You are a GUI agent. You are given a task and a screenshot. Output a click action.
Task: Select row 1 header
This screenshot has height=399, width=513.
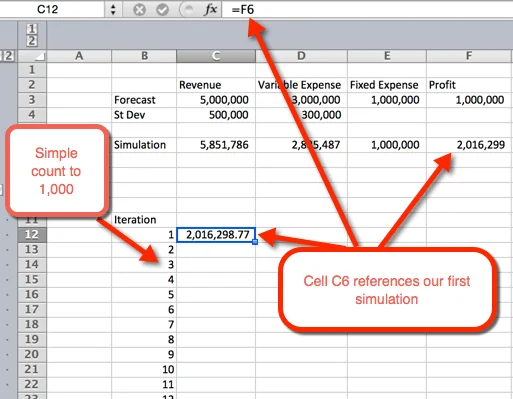[x=32, y=70]
